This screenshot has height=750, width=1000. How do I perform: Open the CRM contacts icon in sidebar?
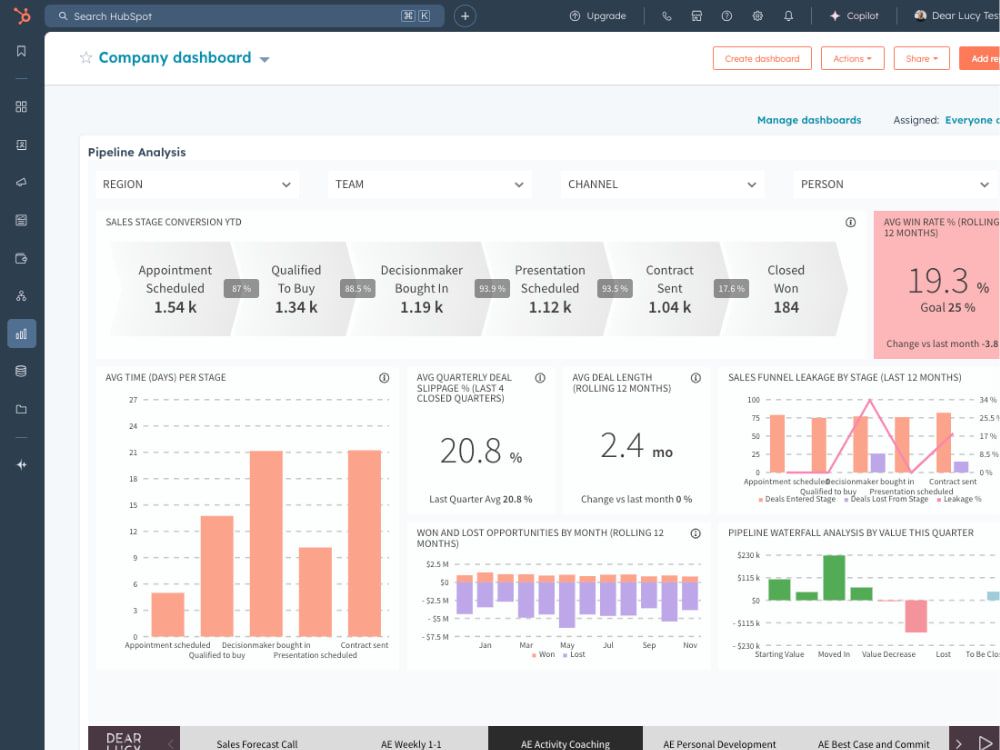pos(21,145)
